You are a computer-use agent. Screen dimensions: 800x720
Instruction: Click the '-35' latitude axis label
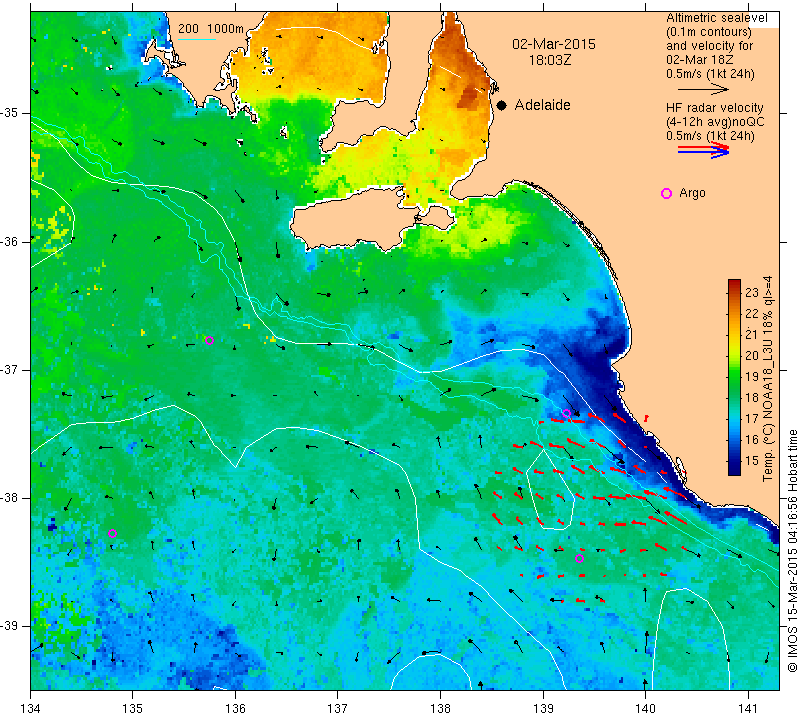pyautogui.click(x=9, y=113)
